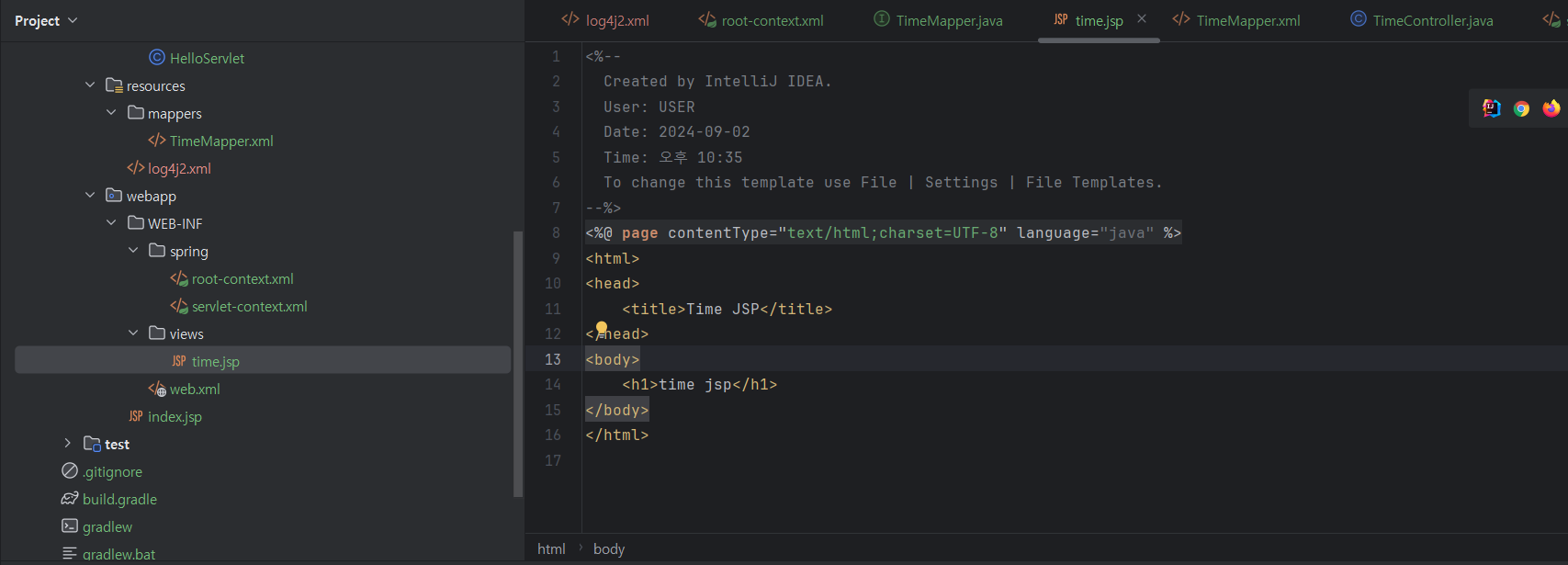Open .gitignore file
The image size is (1568, 565).
112,471
